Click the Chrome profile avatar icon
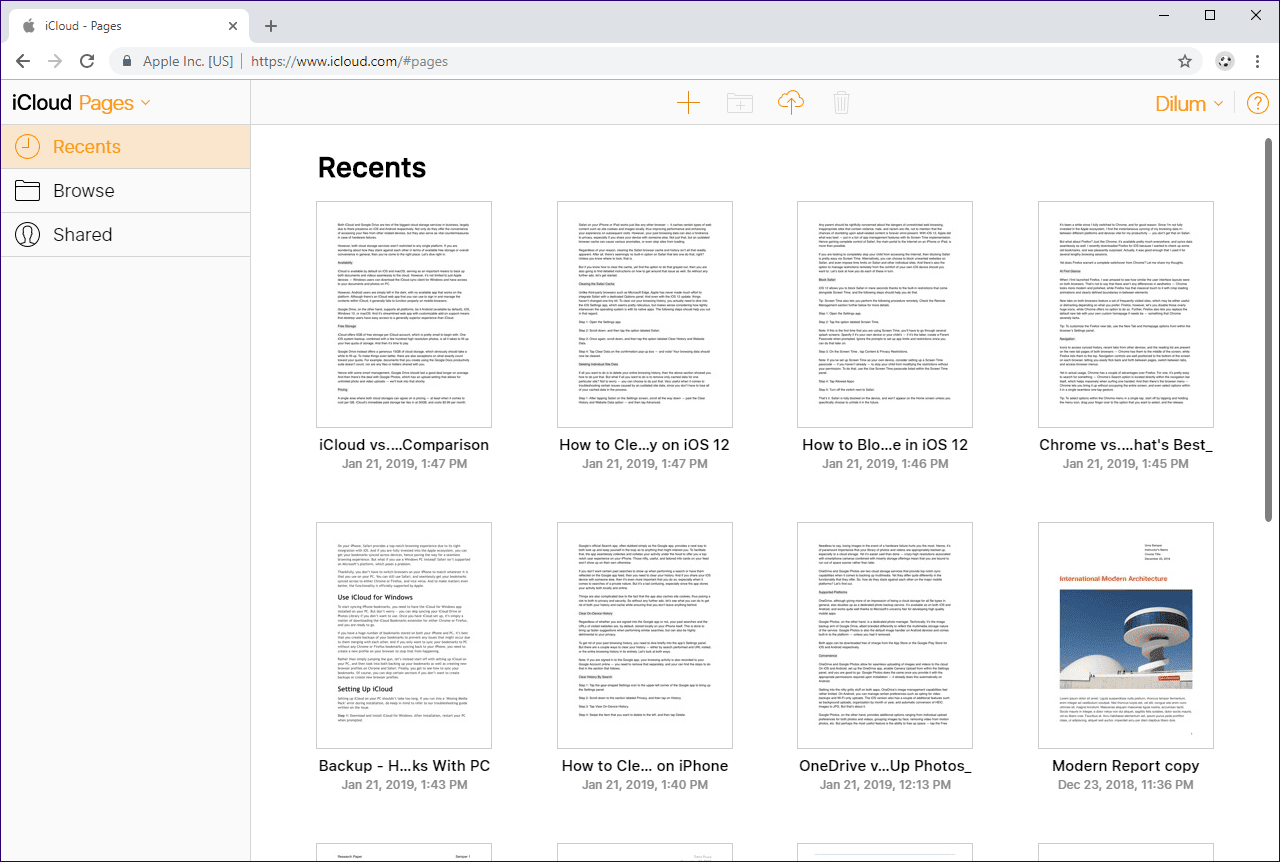 coord(1225,61)
